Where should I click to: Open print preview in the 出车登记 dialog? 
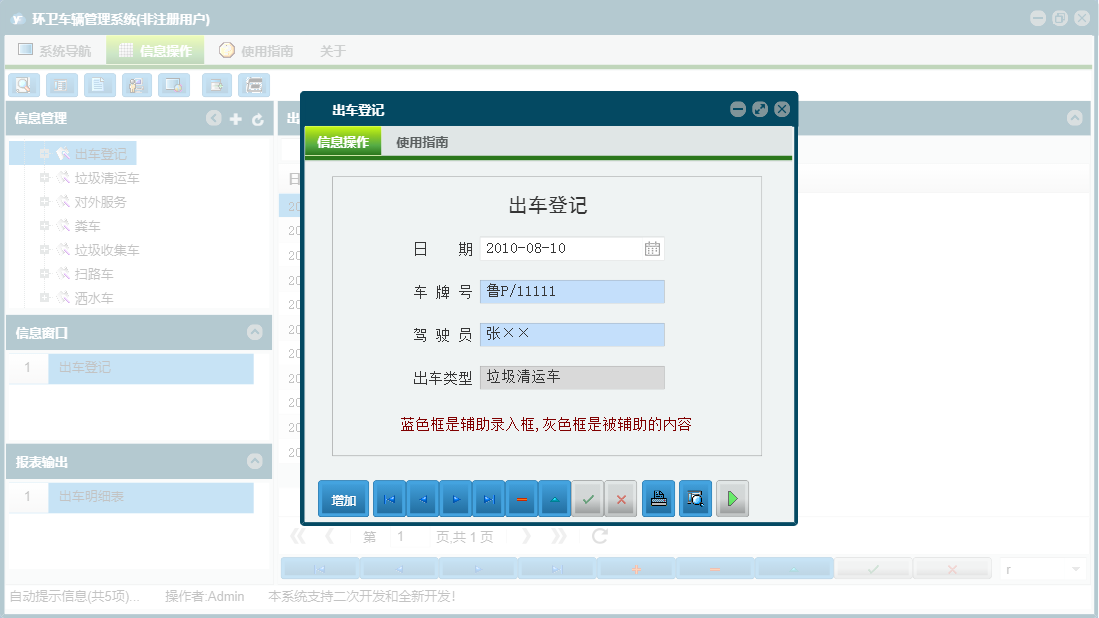[695, 498]
